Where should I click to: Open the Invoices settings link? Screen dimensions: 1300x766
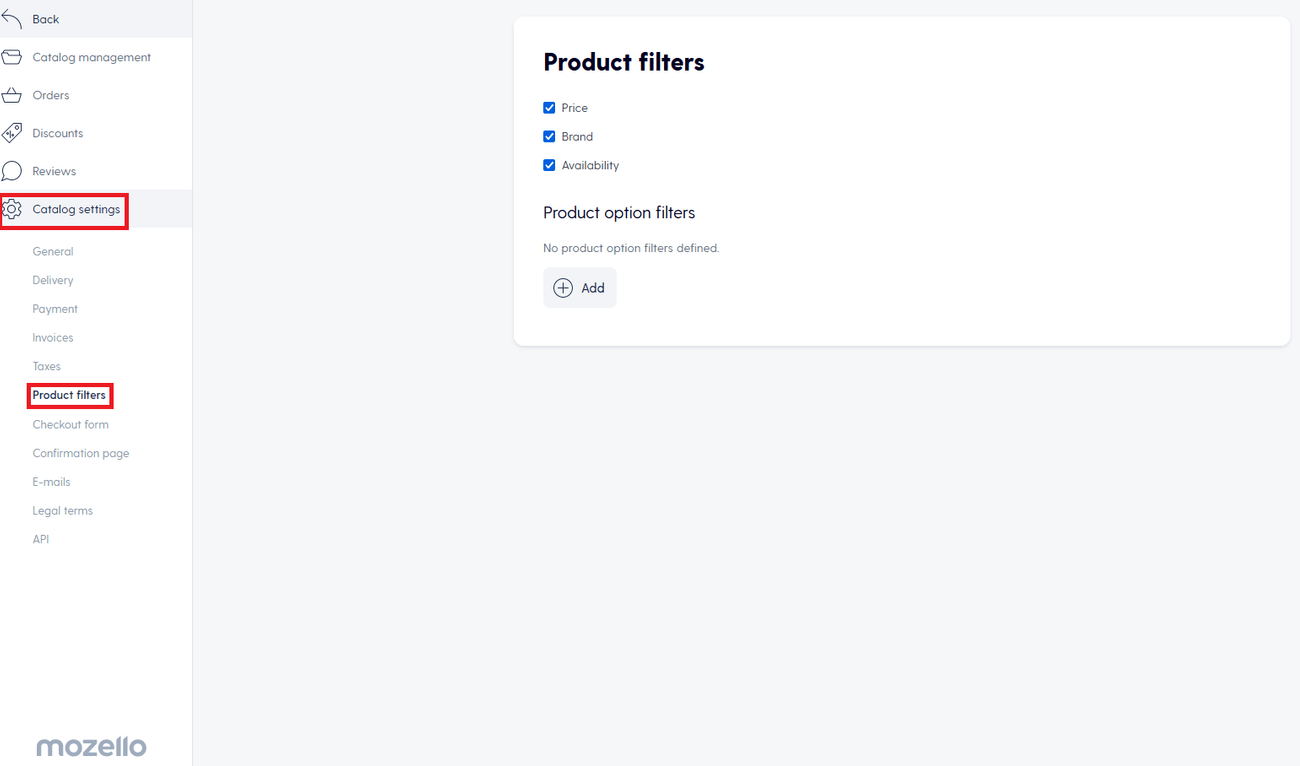[53, 338]
